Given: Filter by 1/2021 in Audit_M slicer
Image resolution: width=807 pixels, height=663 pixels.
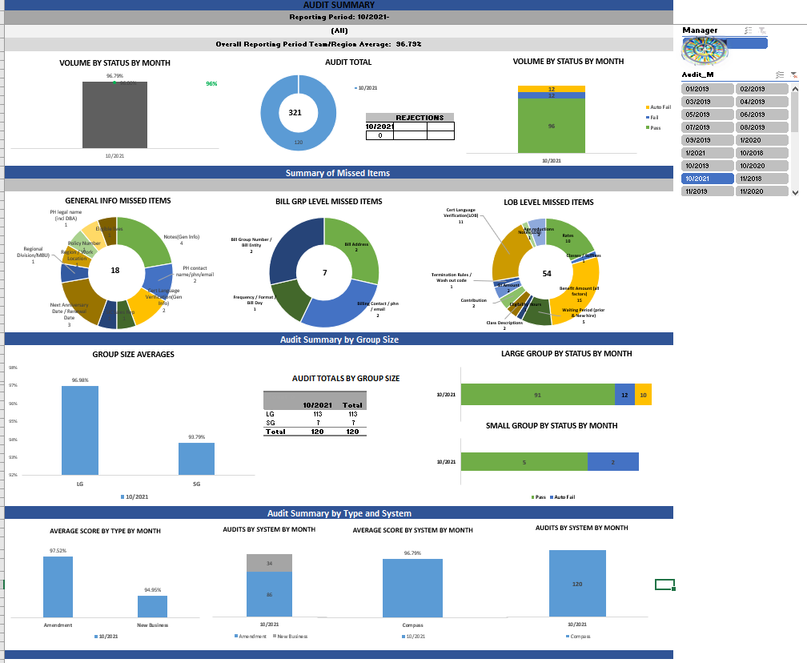Looking at the screenshot, I should pyautogui.click(x=707, y=153).
